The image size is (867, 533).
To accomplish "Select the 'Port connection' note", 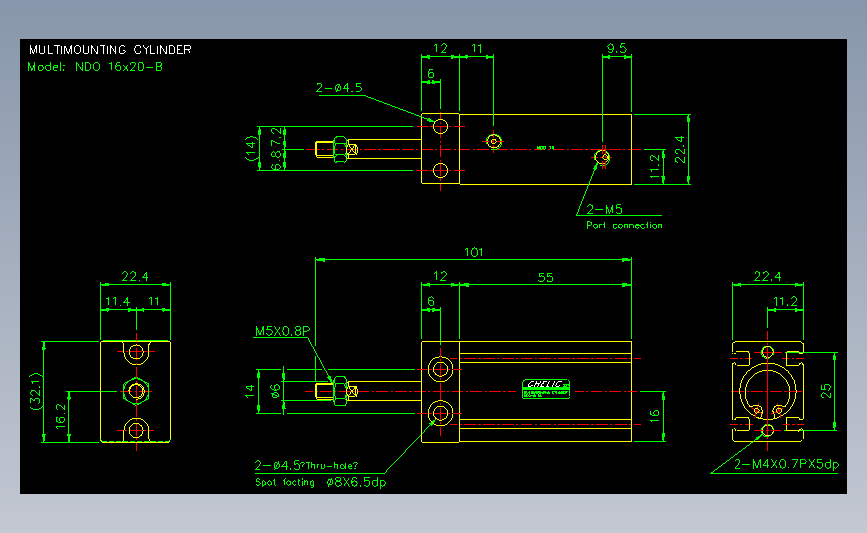I will coord(624,225).
